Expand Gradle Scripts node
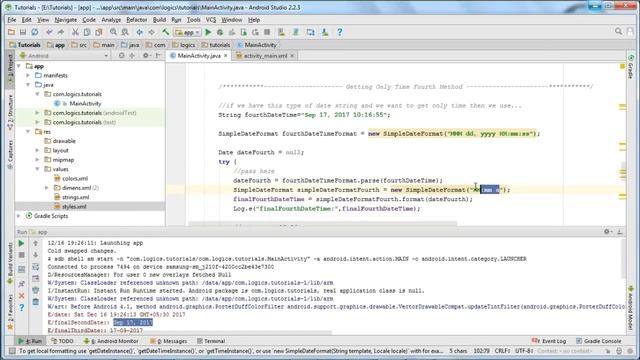Viewport: 640px width, 360px height. point(19,216)
